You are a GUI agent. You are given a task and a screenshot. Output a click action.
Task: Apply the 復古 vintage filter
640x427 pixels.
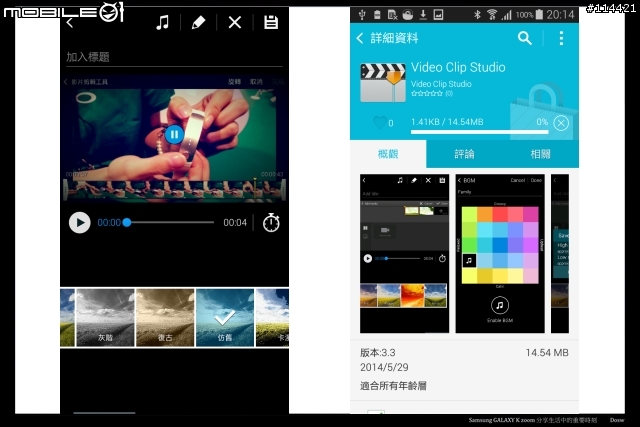[165, 318]
